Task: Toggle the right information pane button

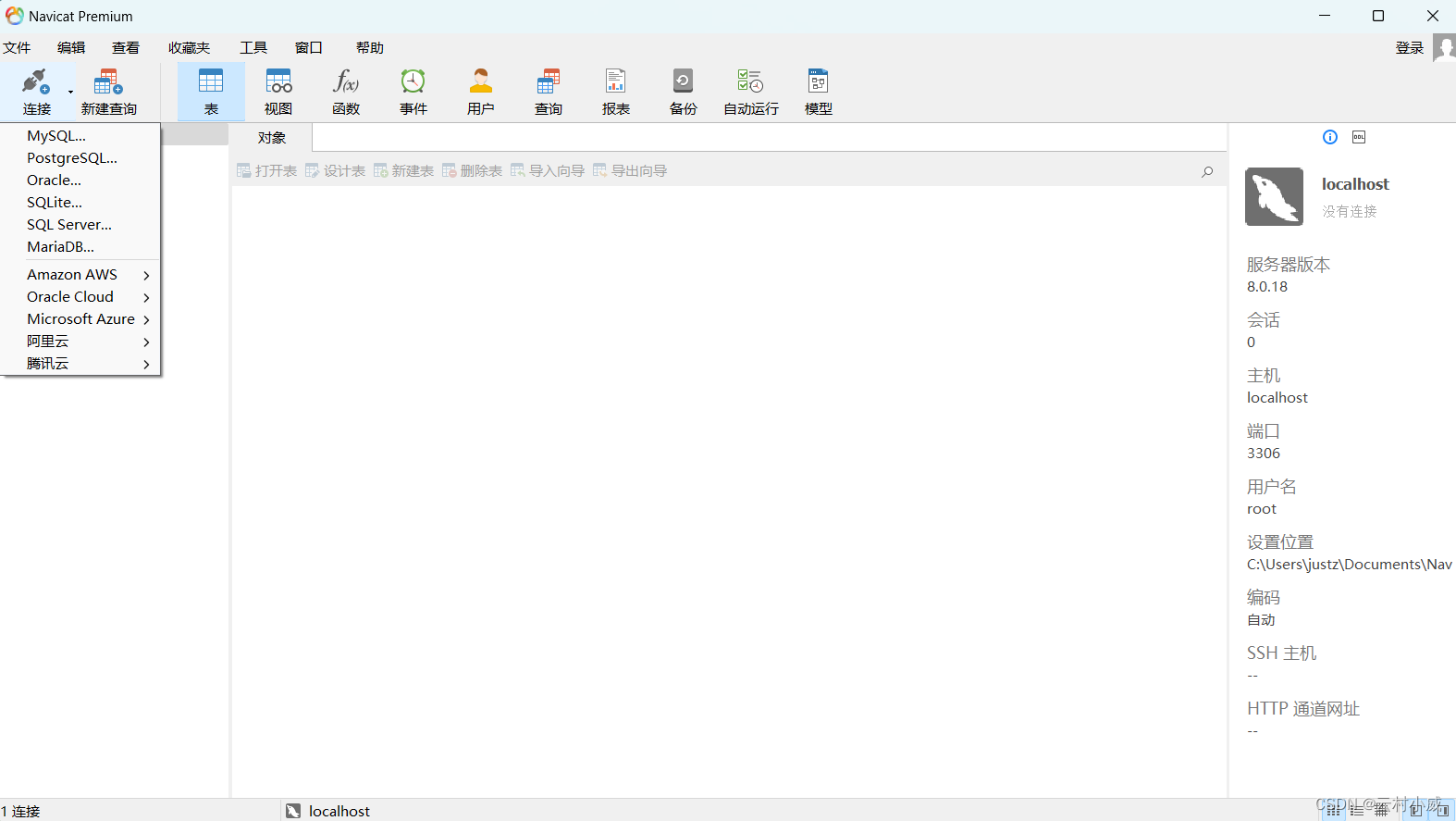Action: point(1442,810)
